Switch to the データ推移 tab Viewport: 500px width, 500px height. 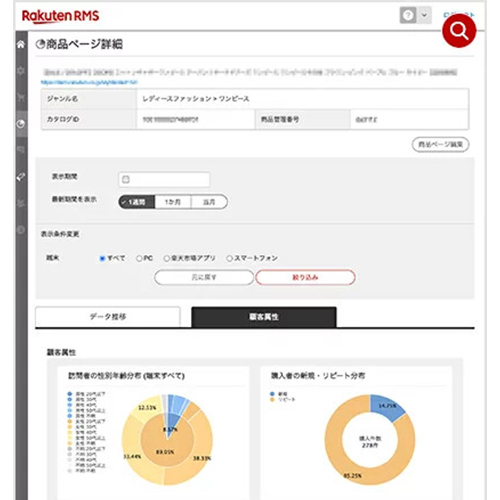[x=108, y=317]
